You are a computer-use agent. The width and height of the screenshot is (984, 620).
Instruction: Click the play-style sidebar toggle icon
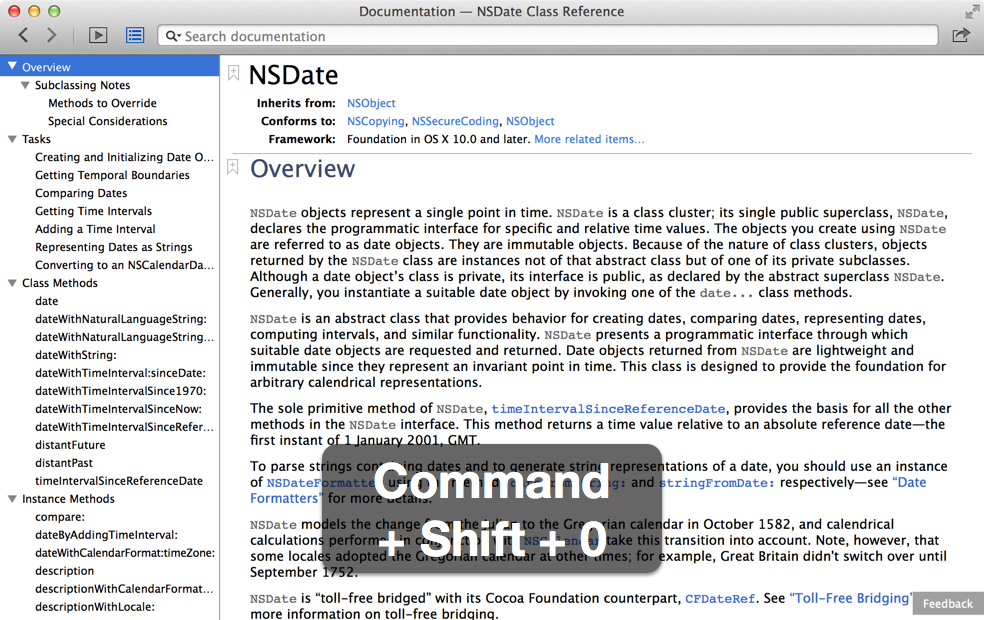point(98,36)
